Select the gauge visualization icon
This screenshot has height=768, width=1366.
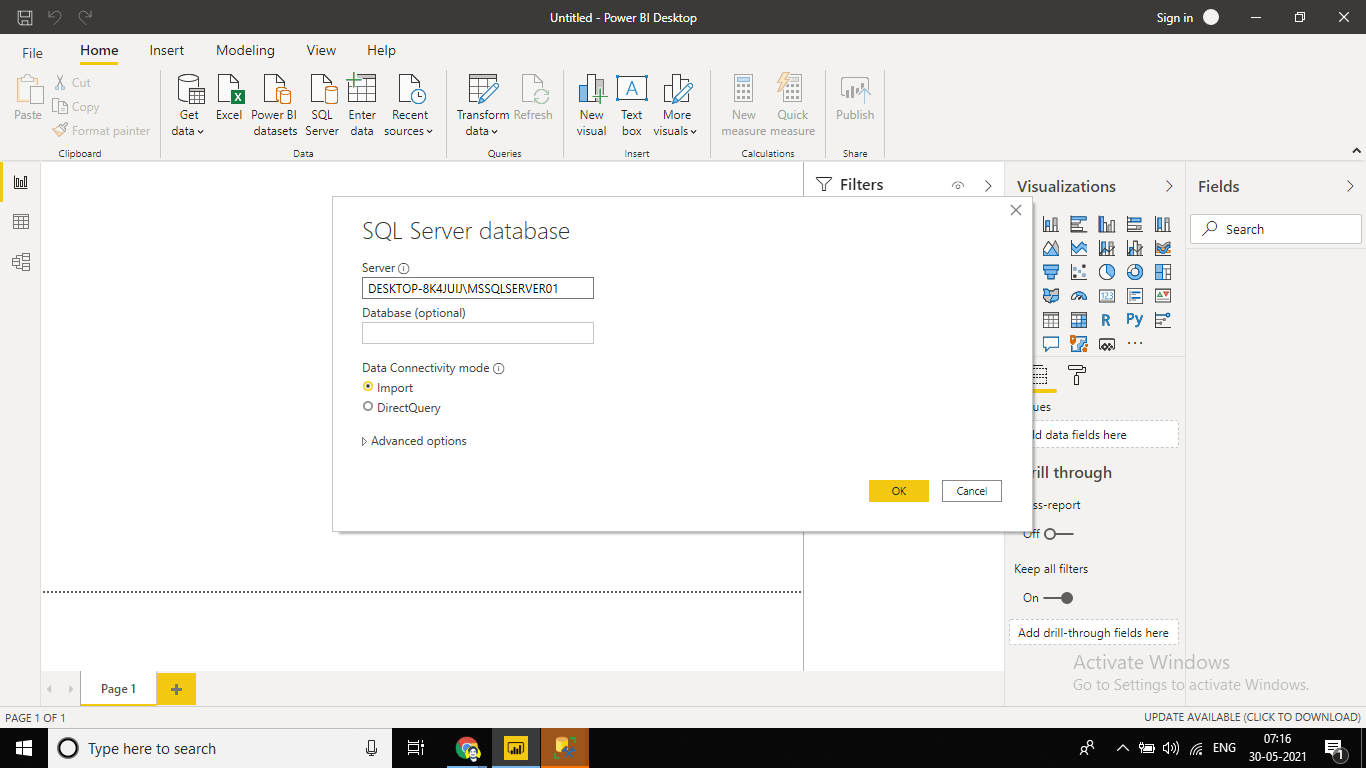[1079, 295]
